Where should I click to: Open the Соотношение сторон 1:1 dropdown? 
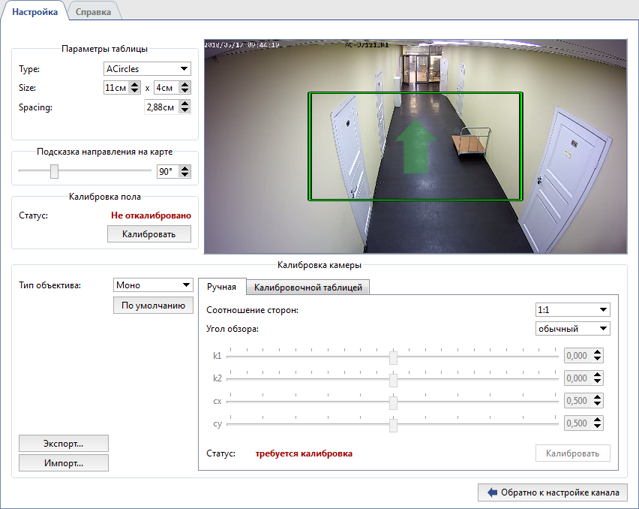point(572,310)
